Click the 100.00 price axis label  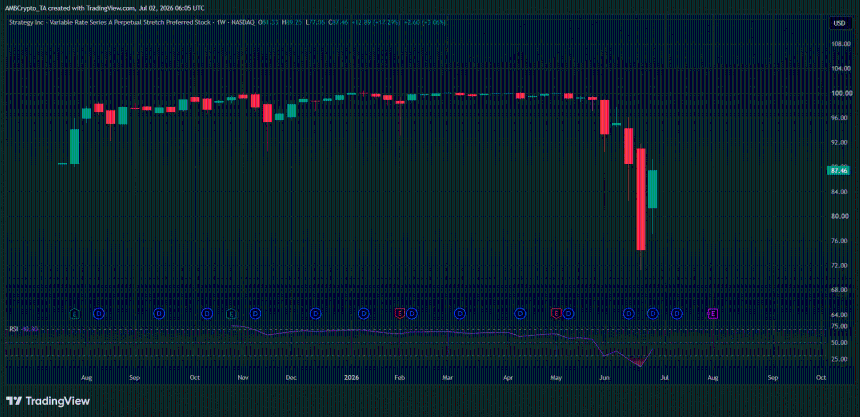pyautogui.click(x=838, y=93)
